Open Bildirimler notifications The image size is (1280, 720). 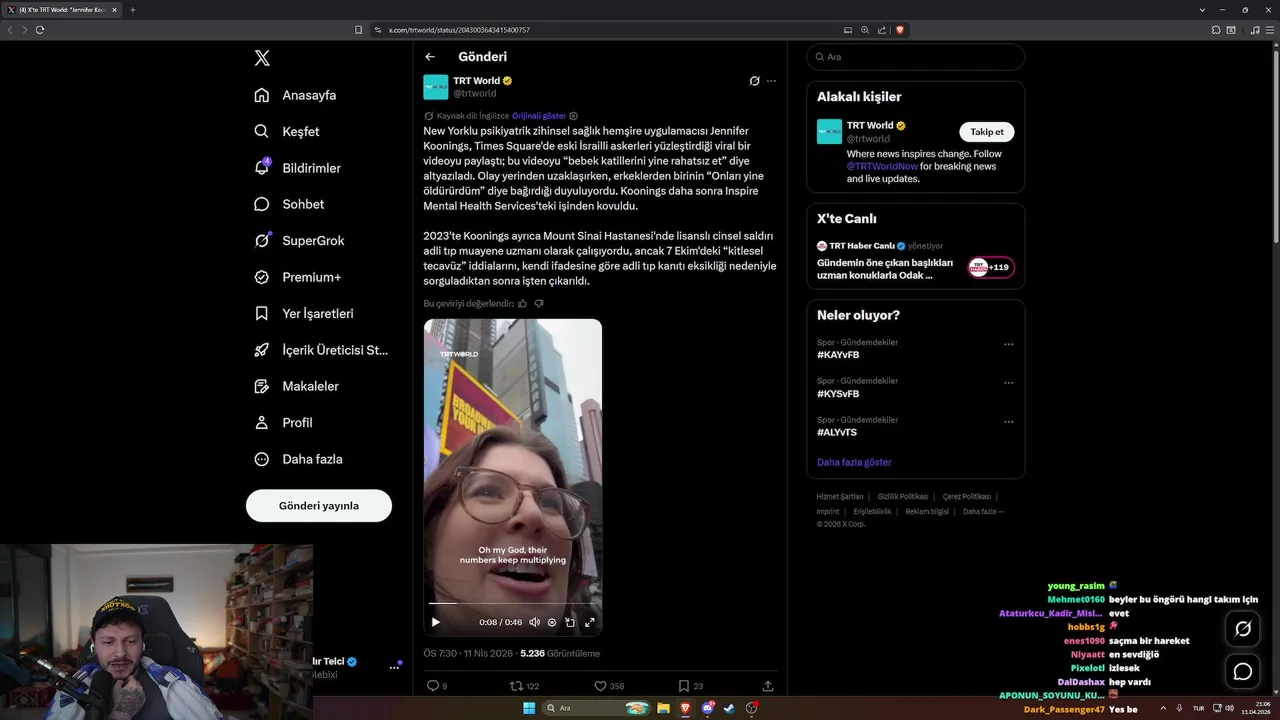(x=297, y=168)
